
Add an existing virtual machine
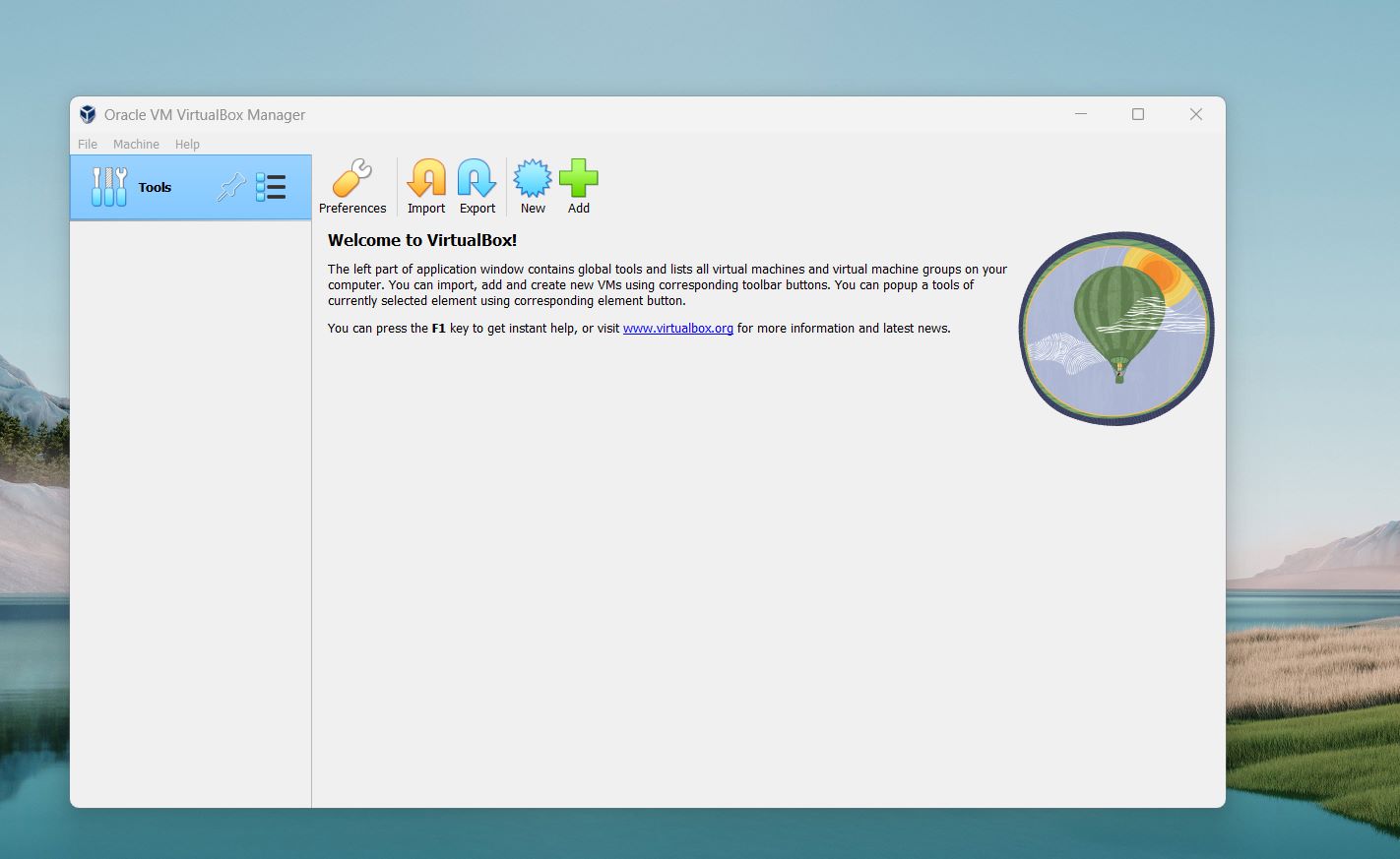pyautogui.click(x=579, y=186)
